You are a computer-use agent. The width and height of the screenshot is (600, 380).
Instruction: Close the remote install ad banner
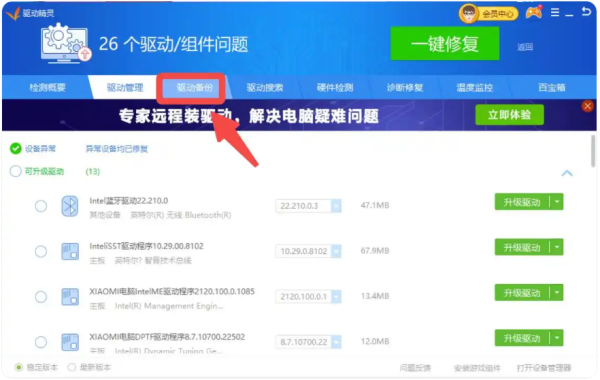coord(587,106)
